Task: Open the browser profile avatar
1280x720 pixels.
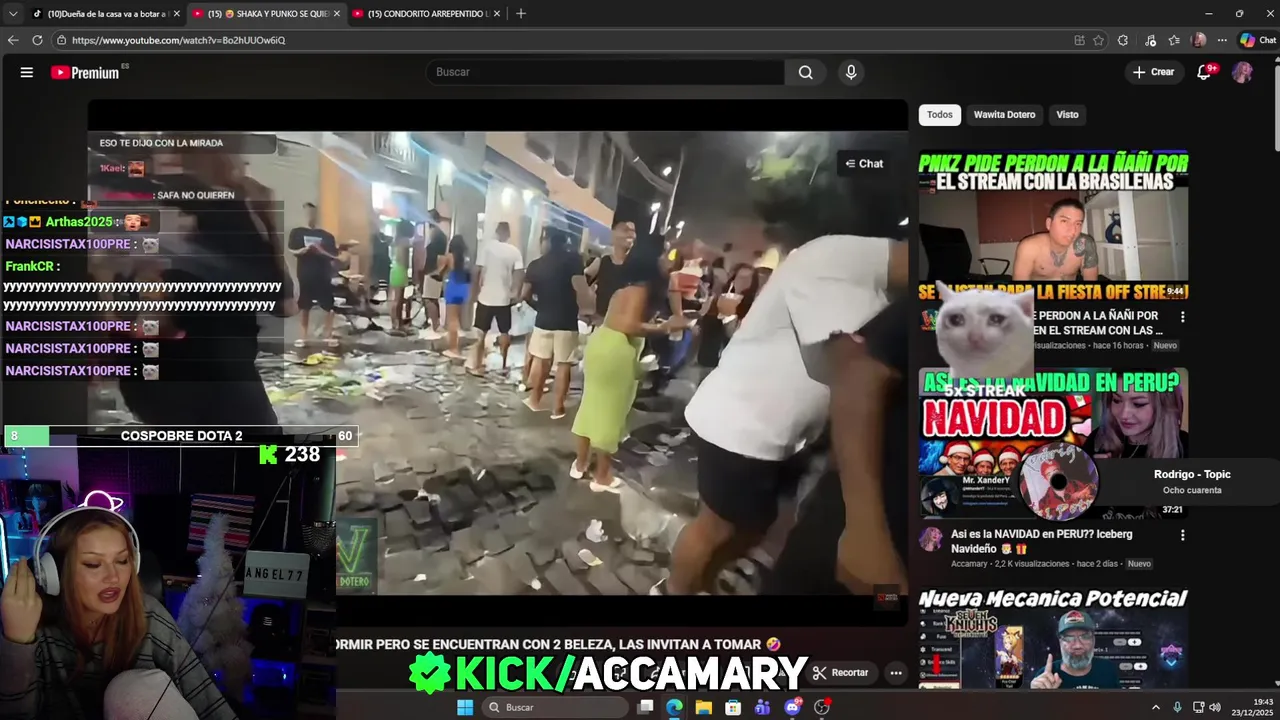Action: point(1199,40)
